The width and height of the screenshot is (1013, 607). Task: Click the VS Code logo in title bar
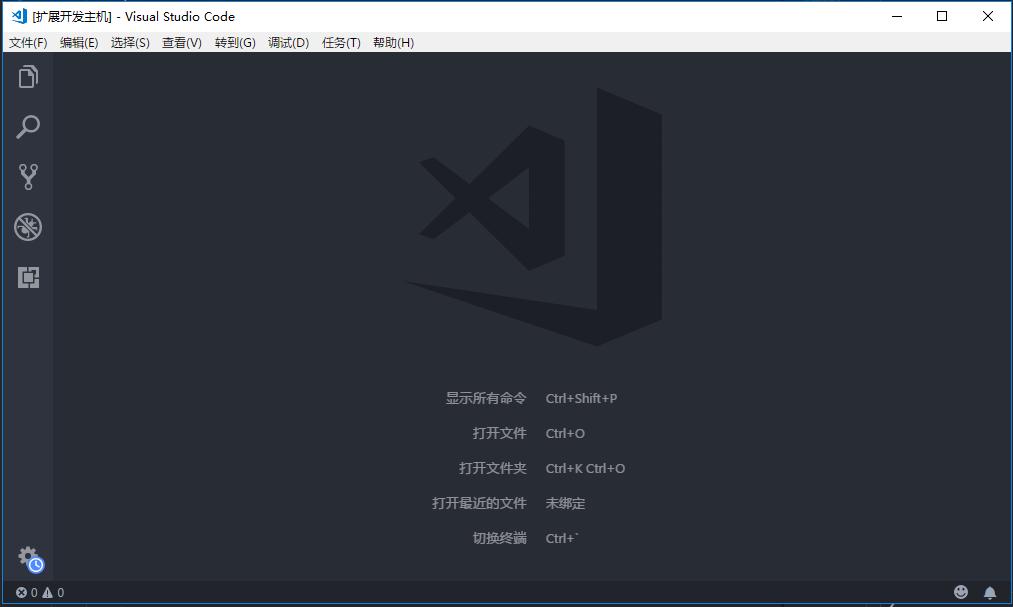coord(19,16)
